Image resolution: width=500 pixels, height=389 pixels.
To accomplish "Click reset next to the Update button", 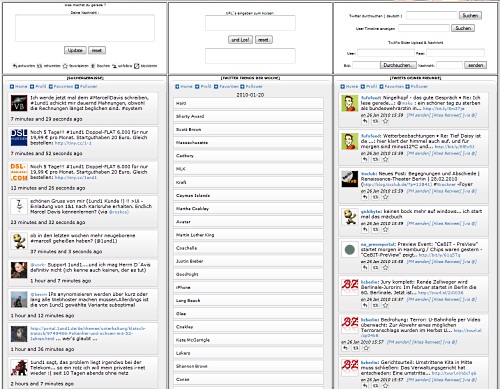I will pyautogui.click(x=97, y=50).
